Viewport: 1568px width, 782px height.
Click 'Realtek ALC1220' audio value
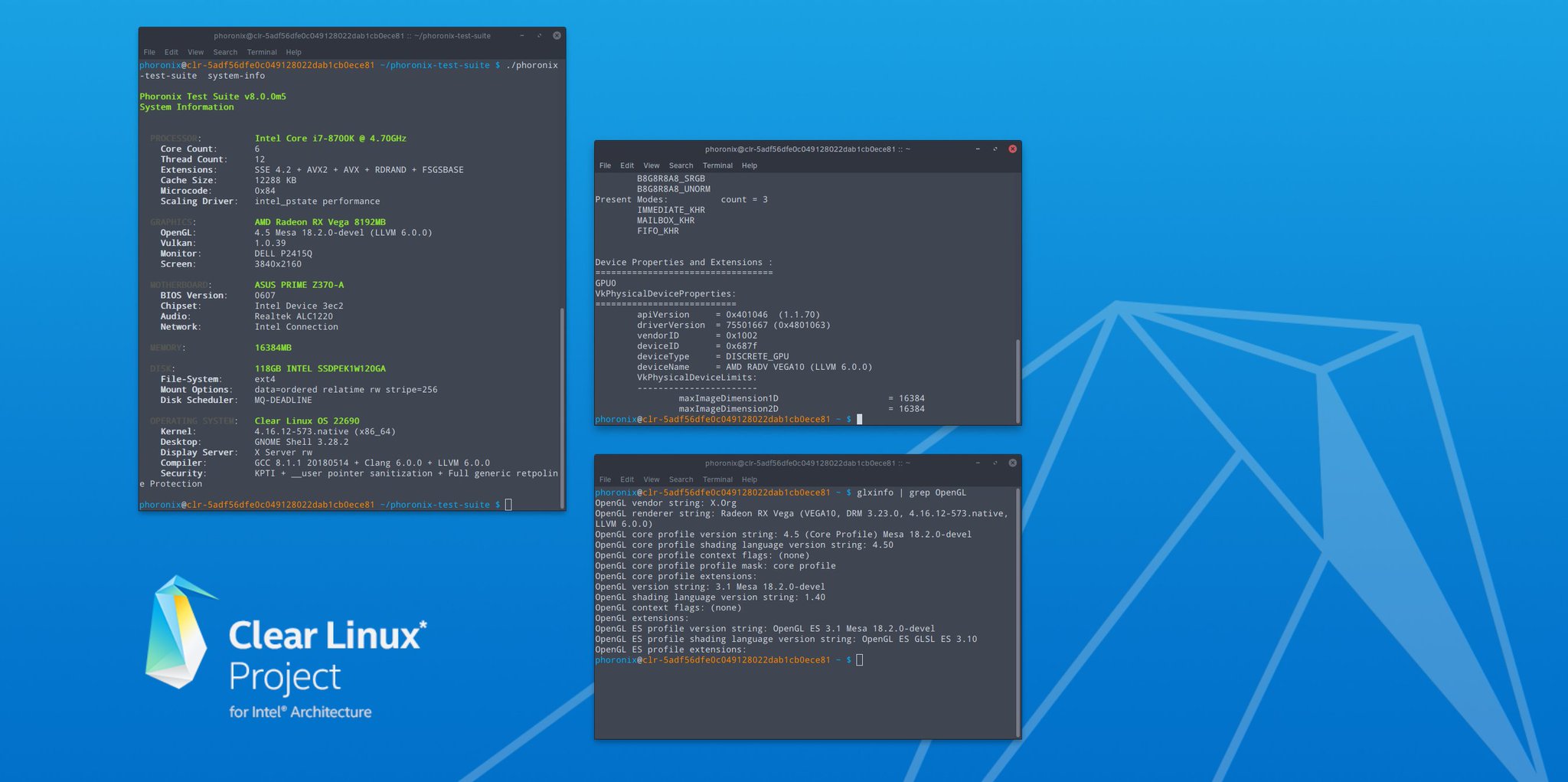point(294,316)
